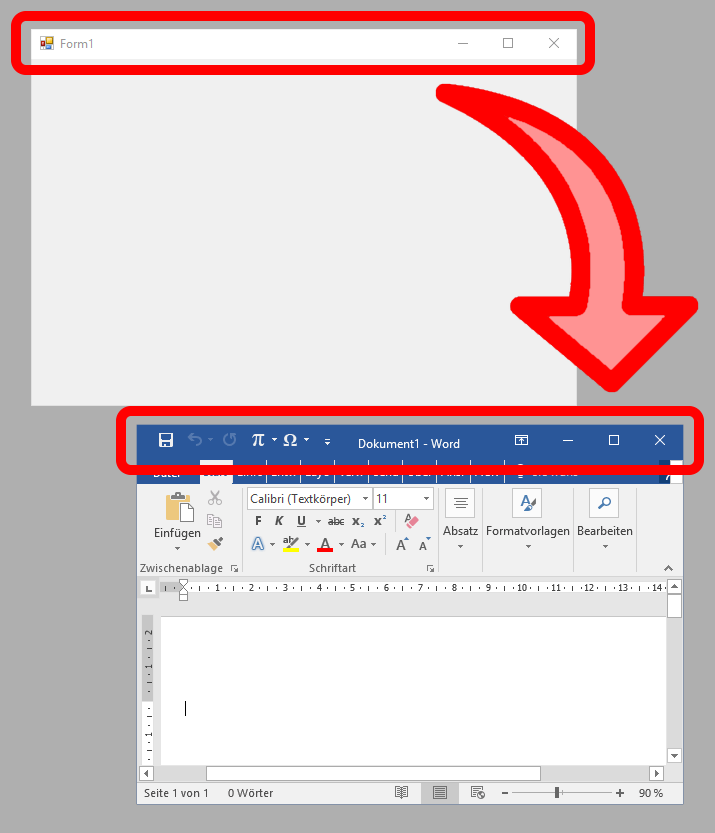The width and height of the screenshot is (715, 833).
Task: Open the font size dropdown arrow
Action: pos(426,499)
